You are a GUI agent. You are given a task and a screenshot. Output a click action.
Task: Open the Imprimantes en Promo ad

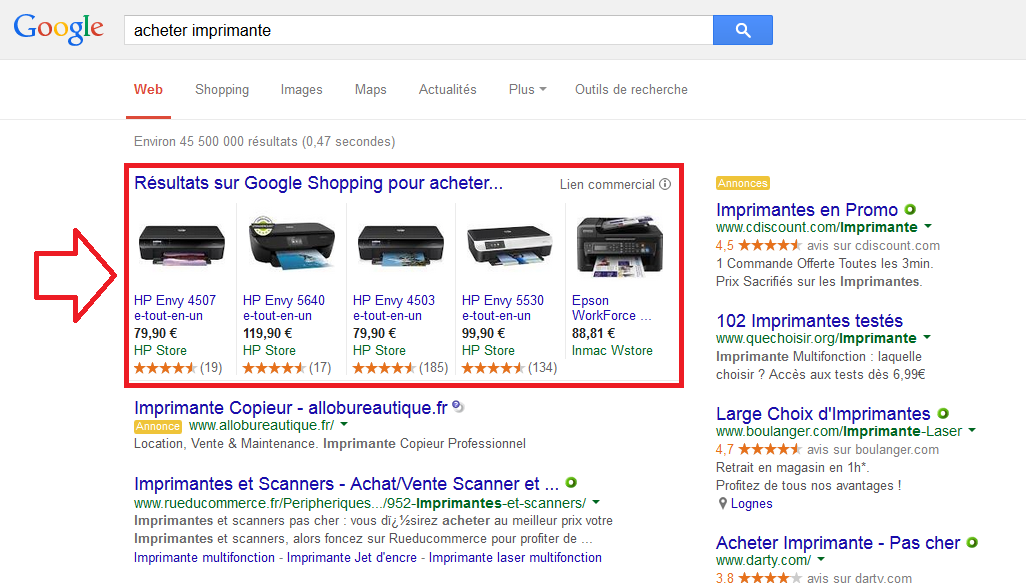[807, 210]
